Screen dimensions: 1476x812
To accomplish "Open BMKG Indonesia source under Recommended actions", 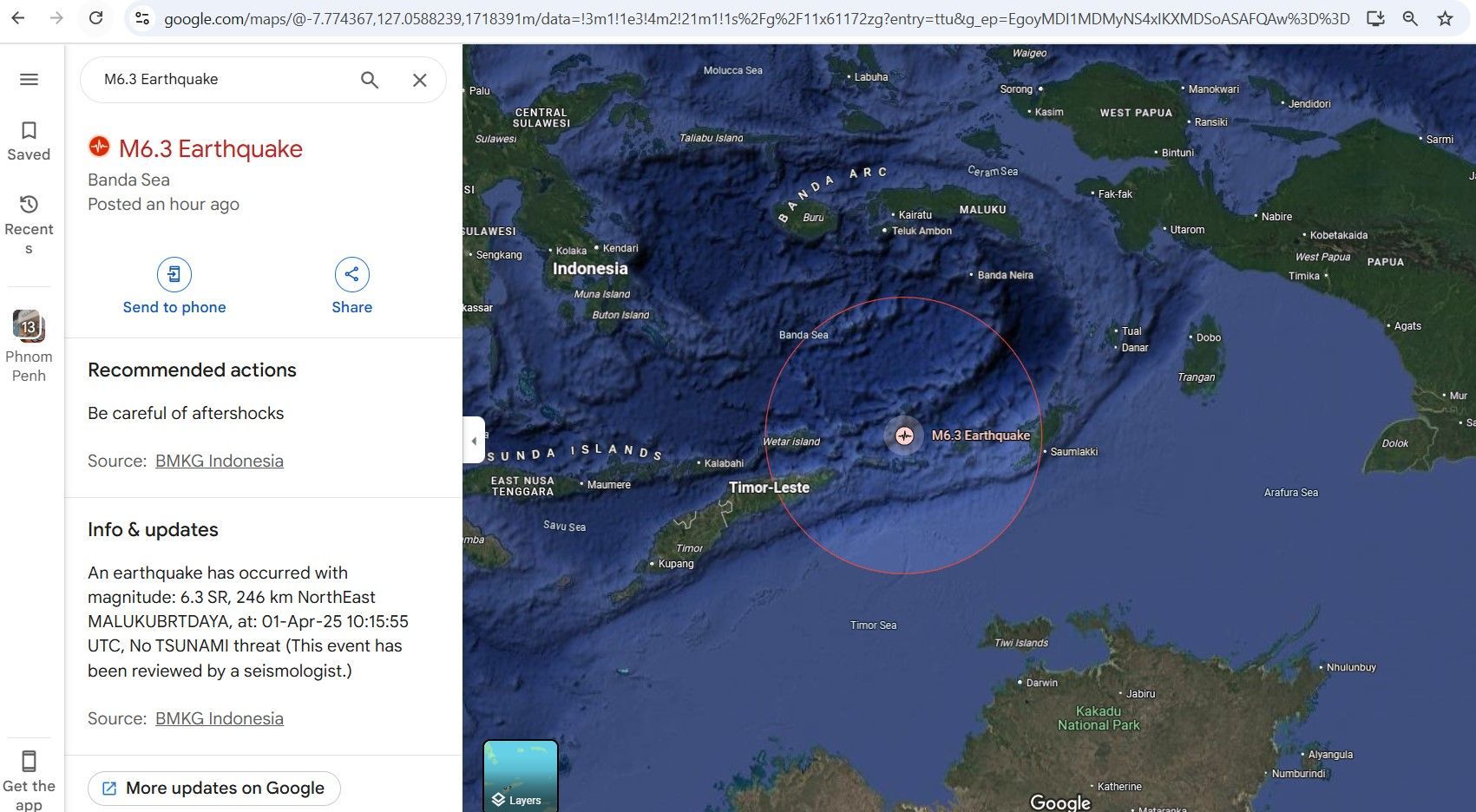I will pyautogui.click(x=220, y=461).
